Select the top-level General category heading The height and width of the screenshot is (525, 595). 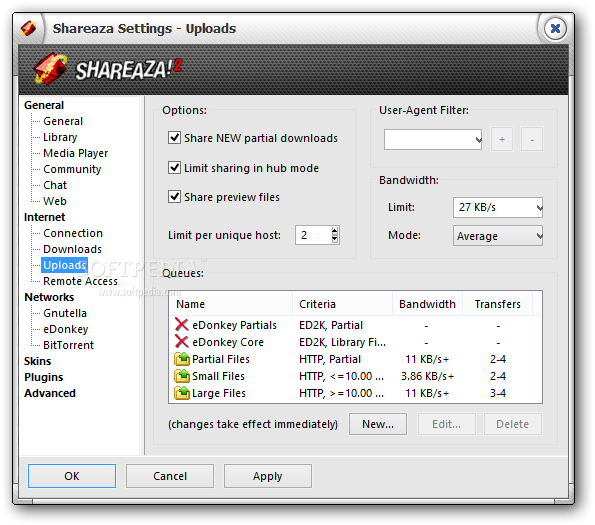(x=44, y=105)
